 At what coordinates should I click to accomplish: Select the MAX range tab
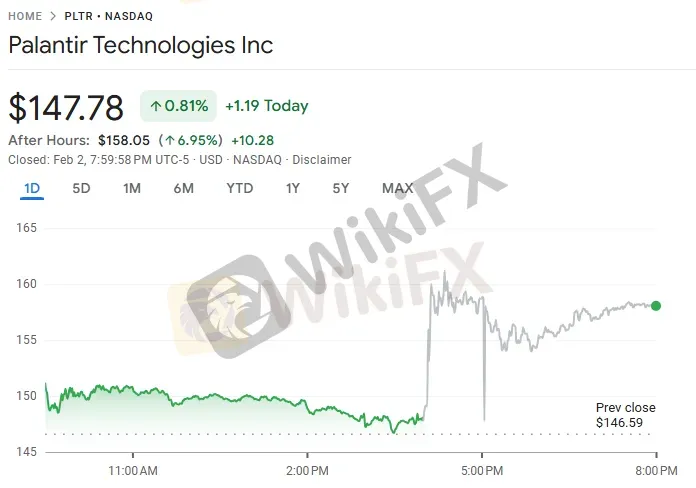click(x=397, y=188)
